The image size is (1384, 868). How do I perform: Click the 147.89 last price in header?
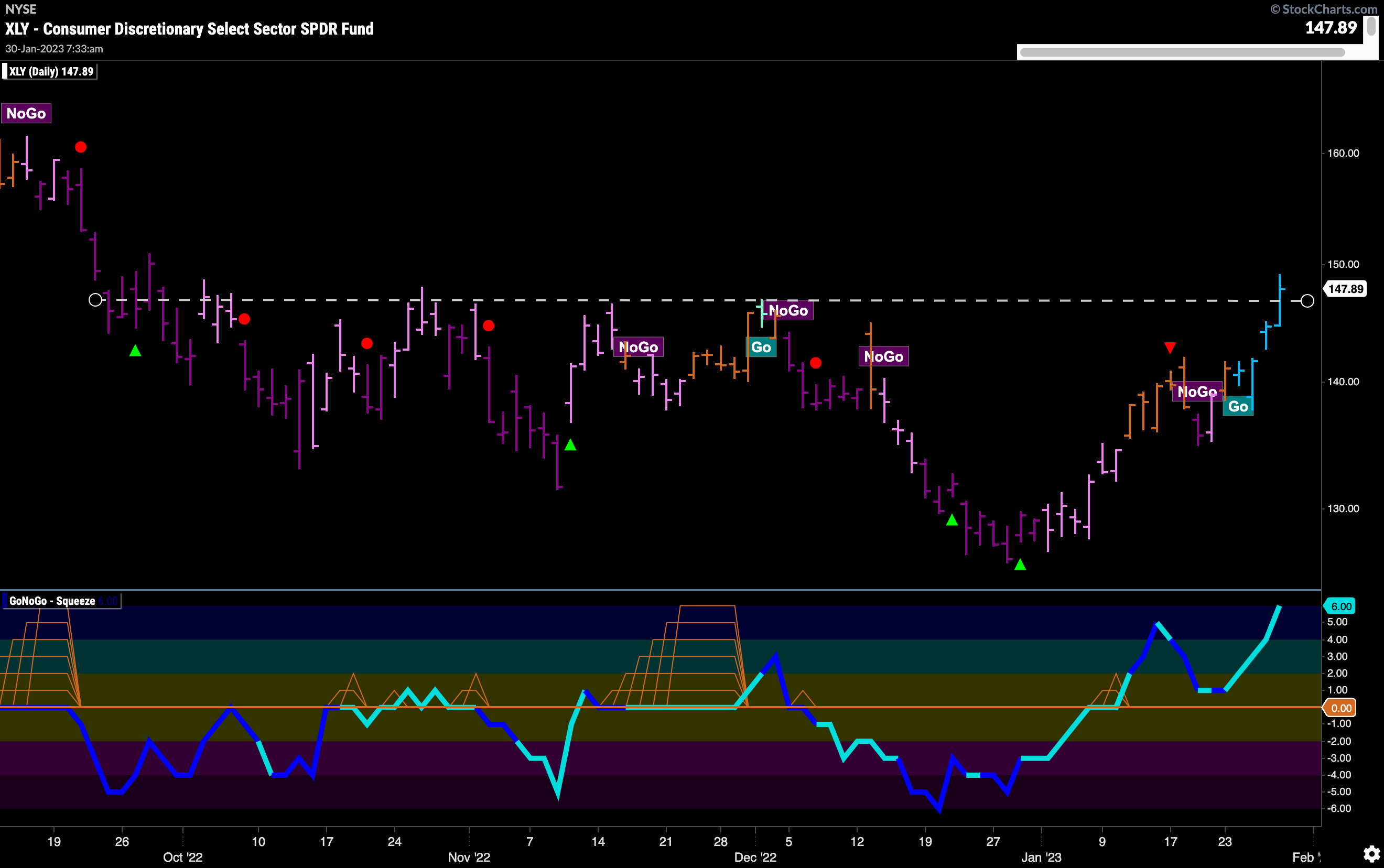1331,28
